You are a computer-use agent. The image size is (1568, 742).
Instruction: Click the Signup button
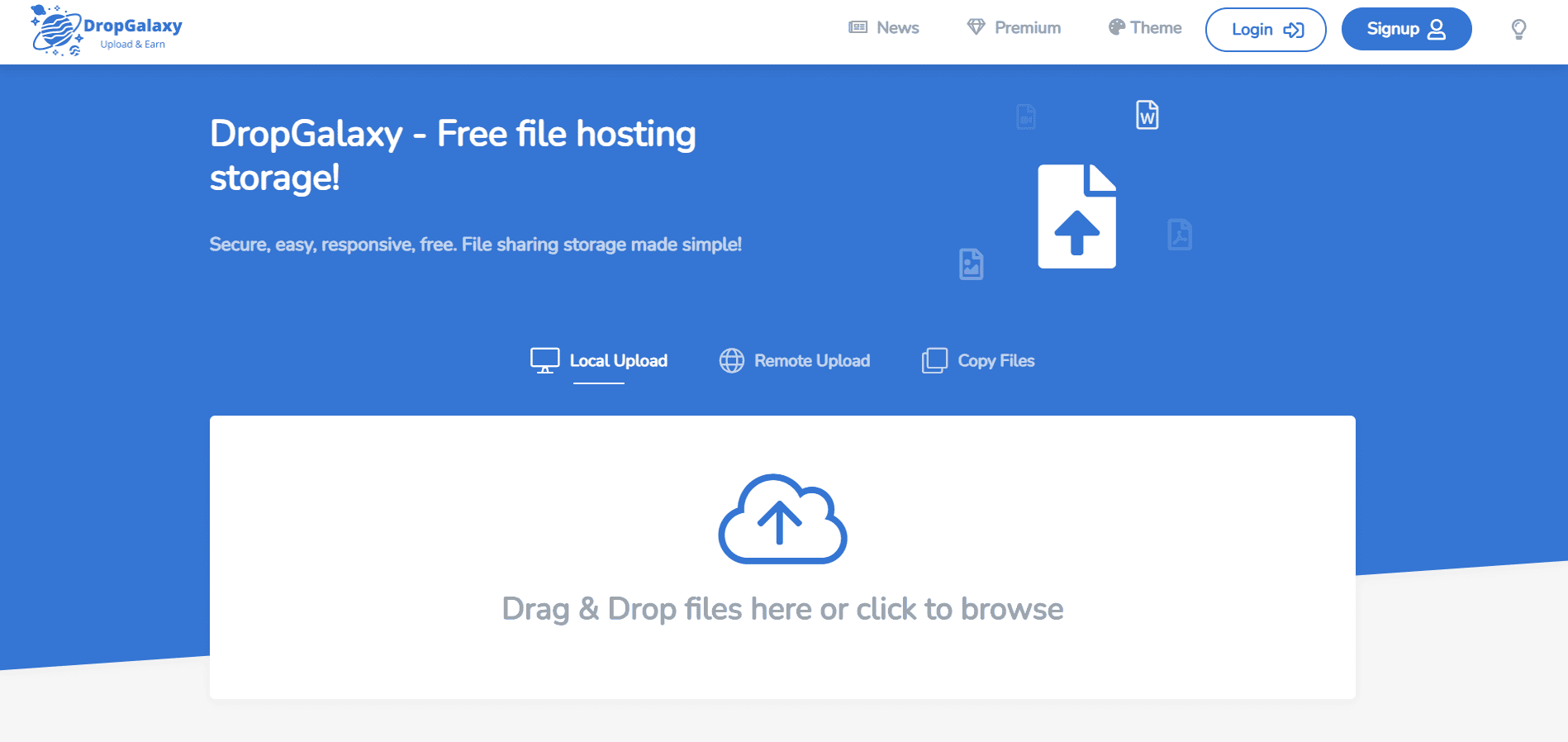tap(1407, 29)
